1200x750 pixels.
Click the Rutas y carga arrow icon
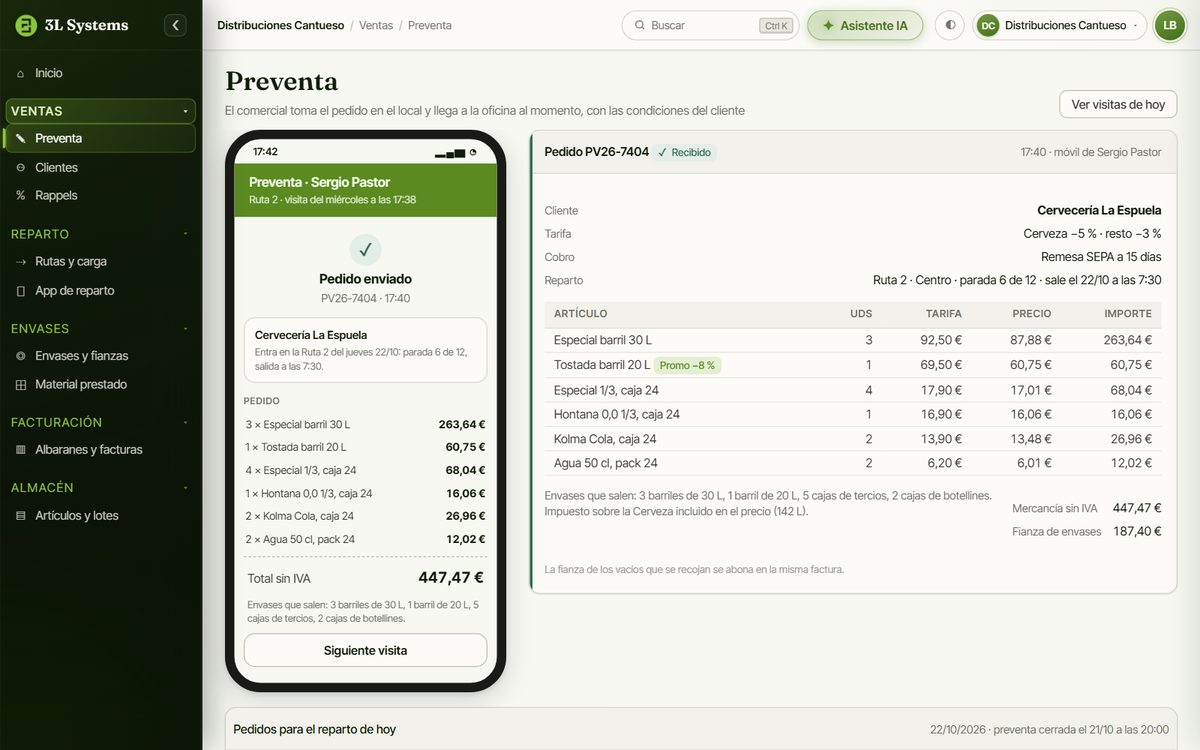click(x=21, y=261)
